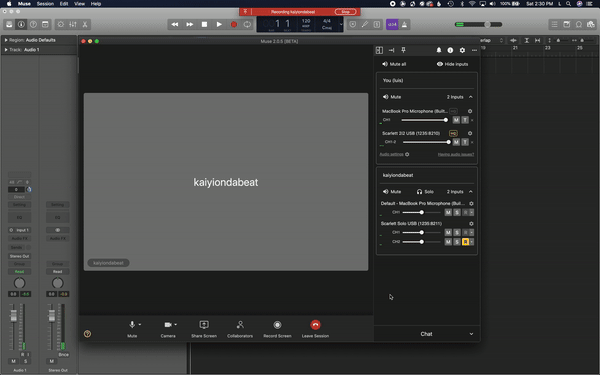Toggle Cycle mode in Logic transport
The image size is (600, 375).
[x=247, y=24]
